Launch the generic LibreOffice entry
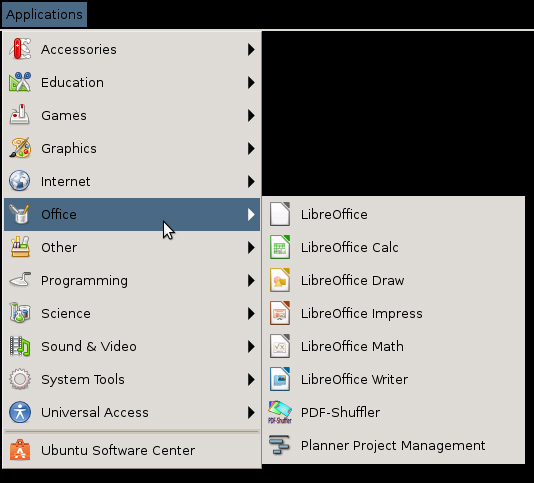Image resolution: width=534 pixels, height=483 pixels. coord(393,214)
